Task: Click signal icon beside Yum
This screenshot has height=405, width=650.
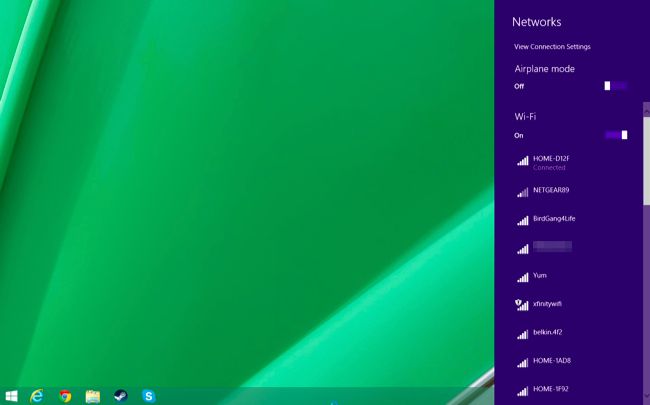Action: [523, 277]
